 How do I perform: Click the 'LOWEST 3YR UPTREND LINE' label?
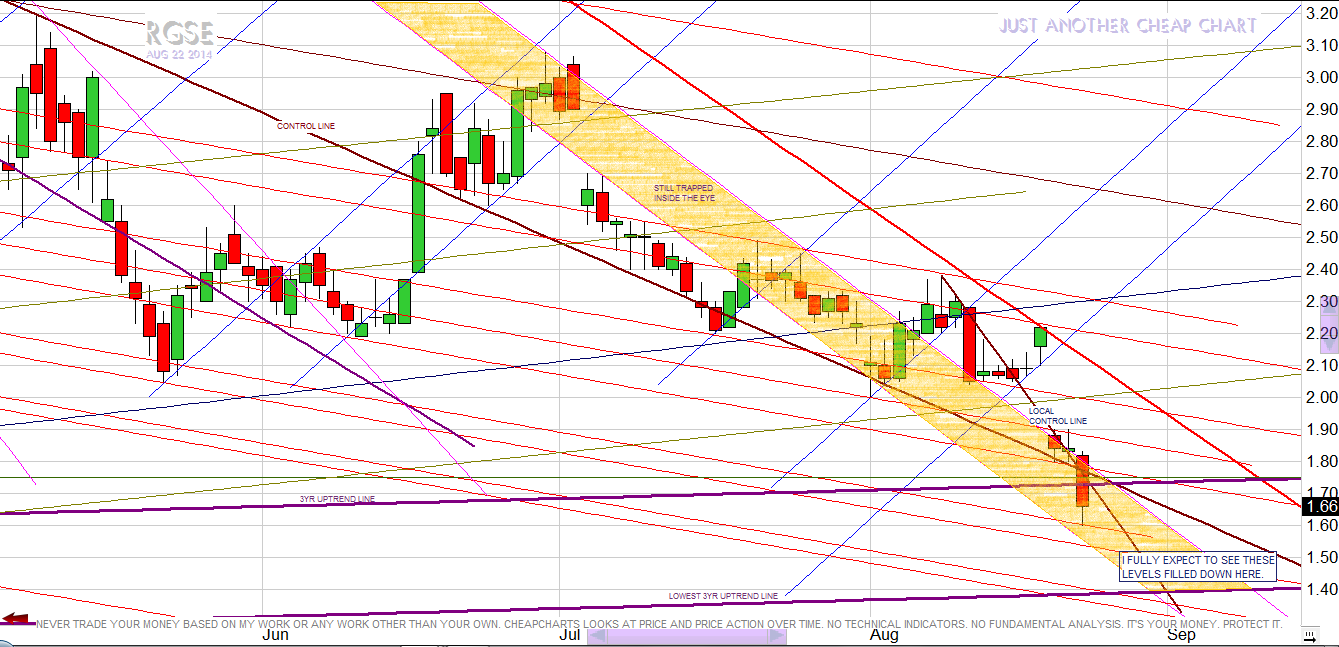pyautogui.click(x=723, y=596)
